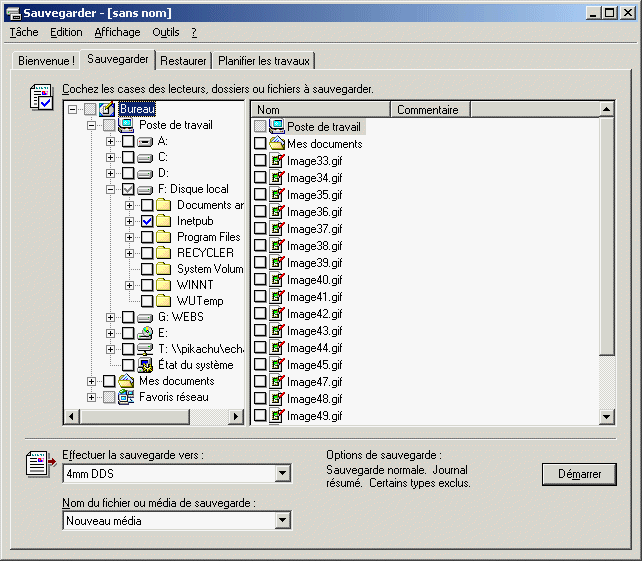
Task: Click the Bureau desktop icon in tree
Action: tap(107, 109)
